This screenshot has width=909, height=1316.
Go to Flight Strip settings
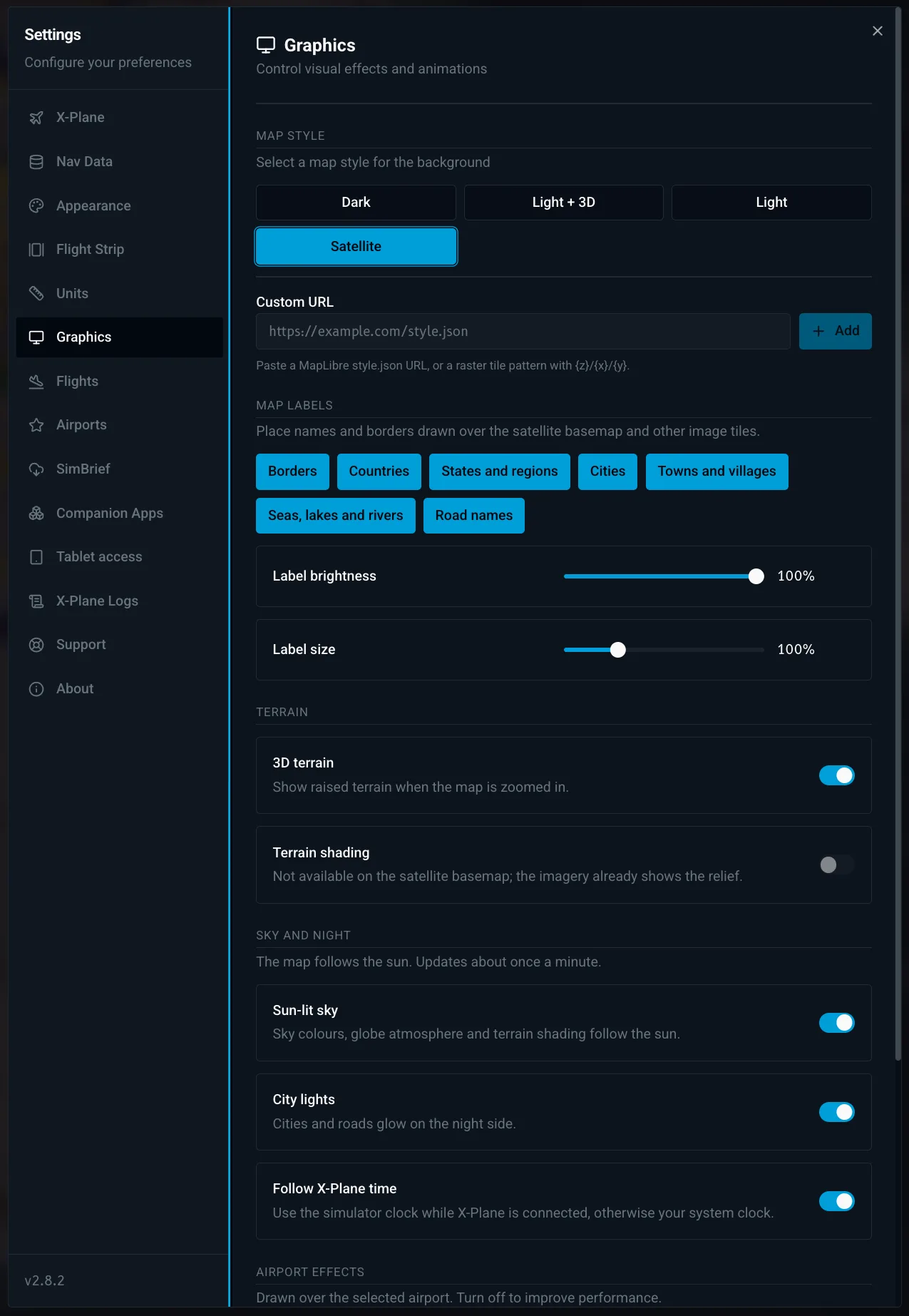120,250
